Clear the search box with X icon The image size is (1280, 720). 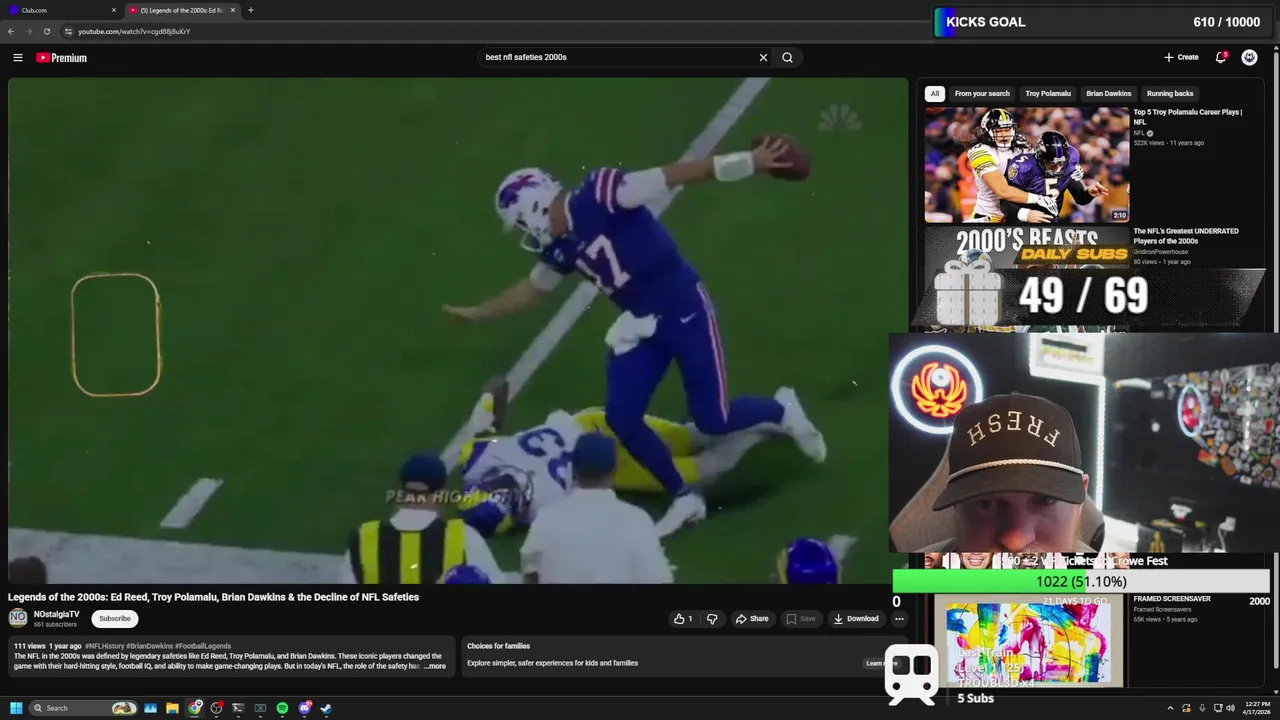(763, 57)
